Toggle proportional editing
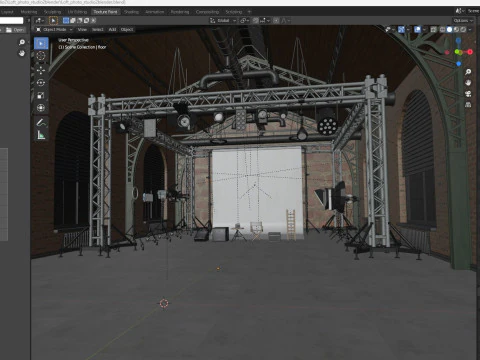The height and width of the screenshot is (360, 480). (276, 21)
